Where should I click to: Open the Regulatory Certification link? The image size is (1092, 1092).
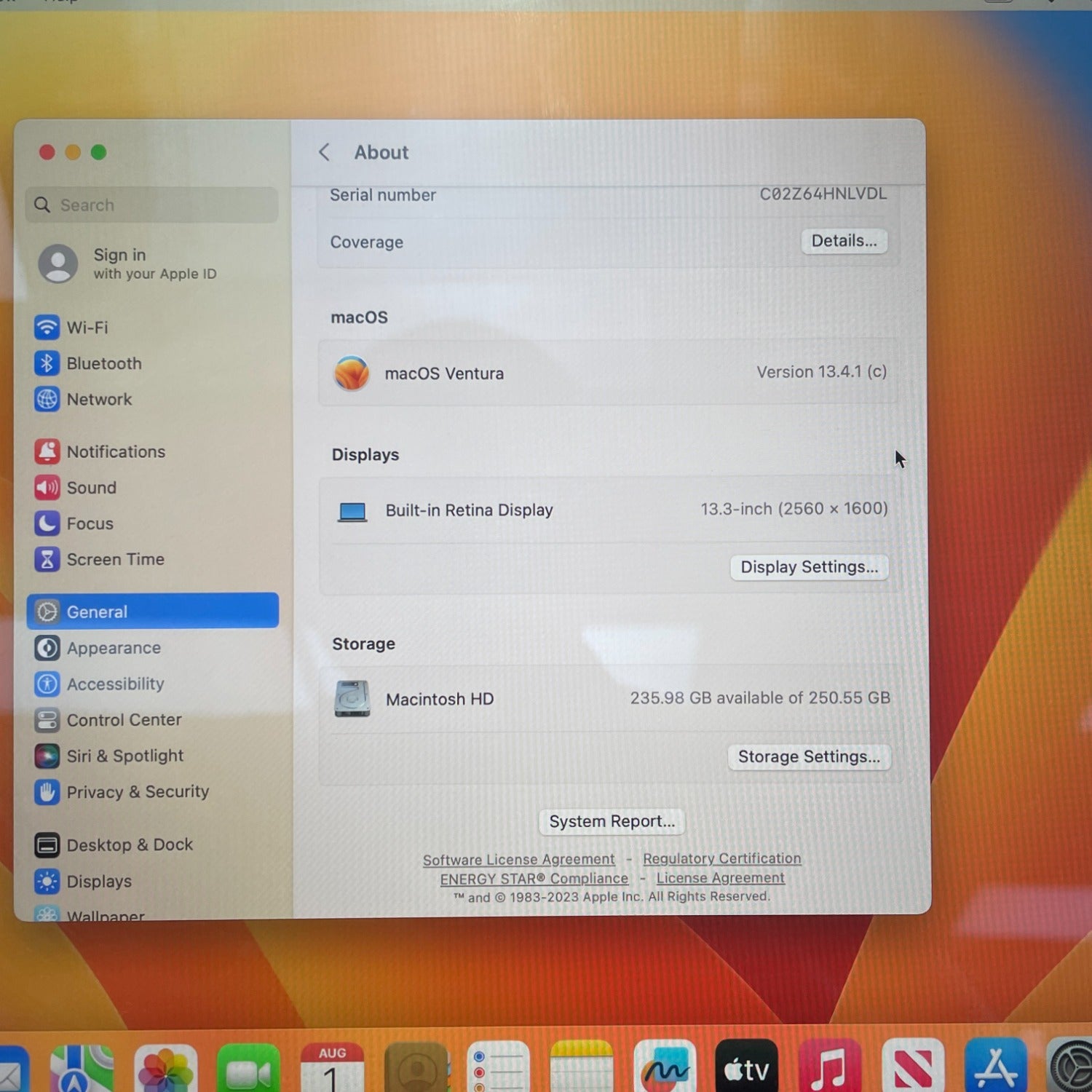click(722, 858)
